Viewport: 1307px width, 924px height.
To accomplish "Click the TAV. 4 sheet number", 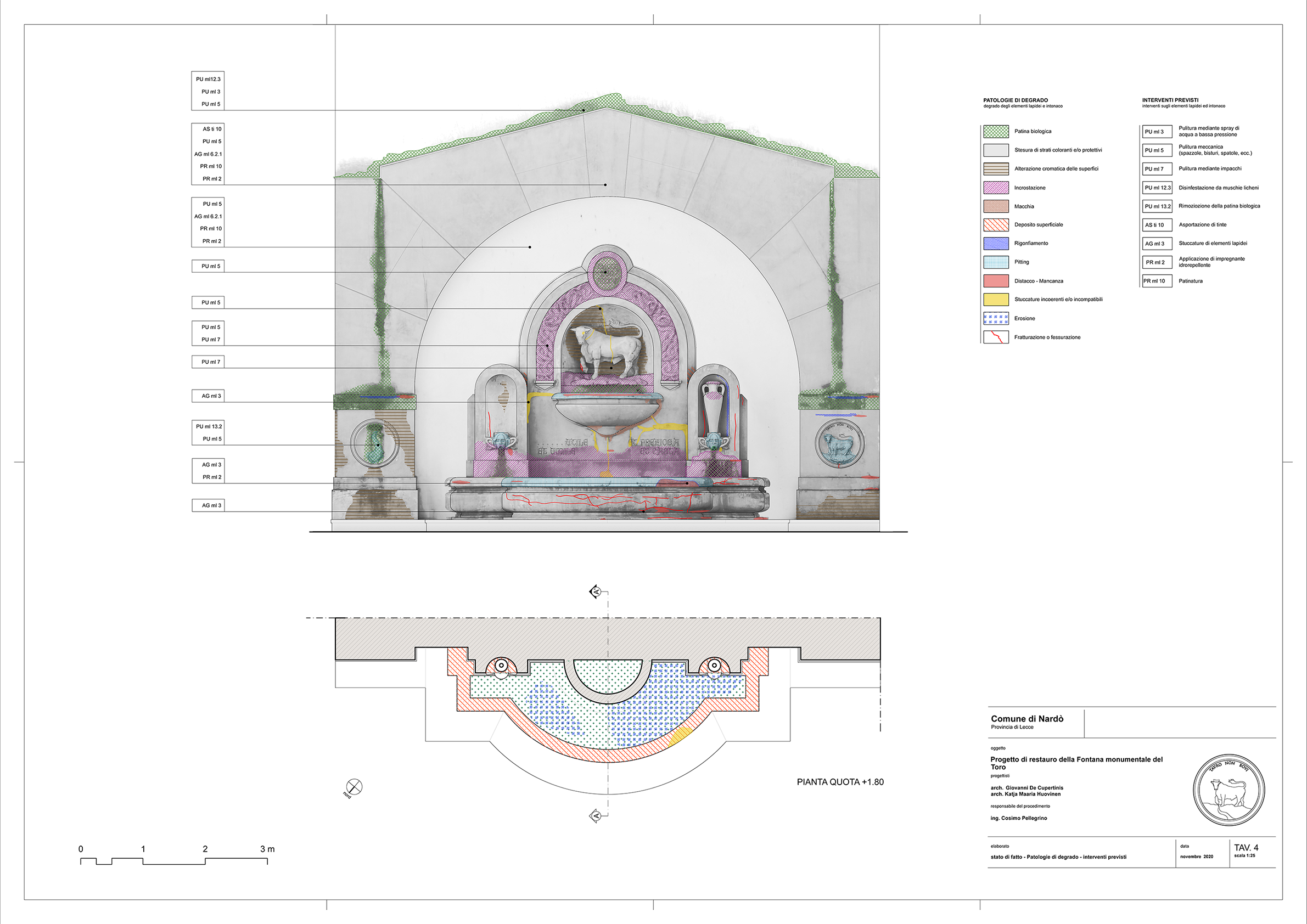I will click(x=1246, y=848).
